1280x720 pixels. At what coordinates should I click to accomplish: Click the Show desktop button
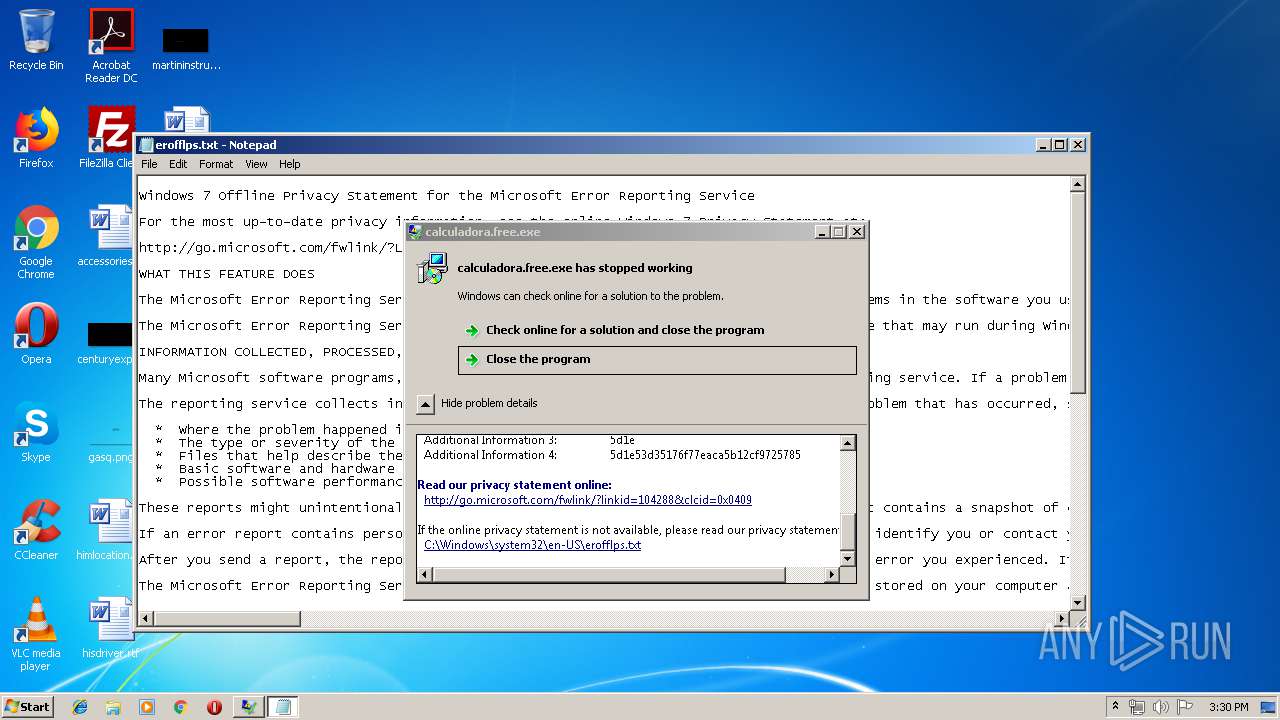1269,707
